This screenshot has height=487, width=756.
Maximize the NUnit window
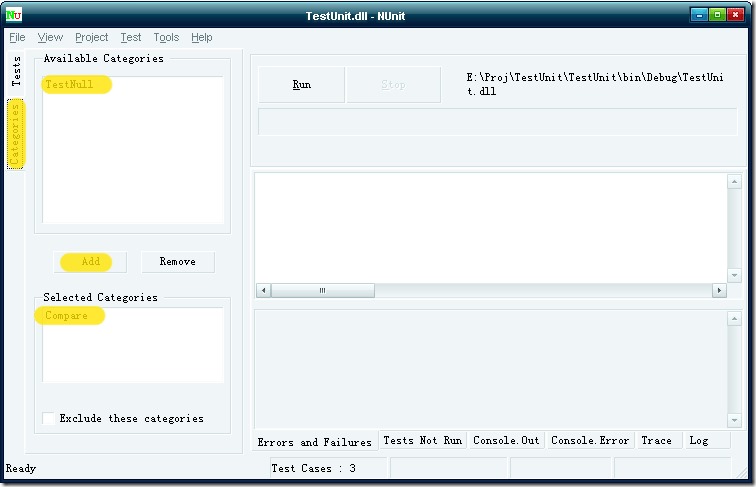[x=717, y=15]
